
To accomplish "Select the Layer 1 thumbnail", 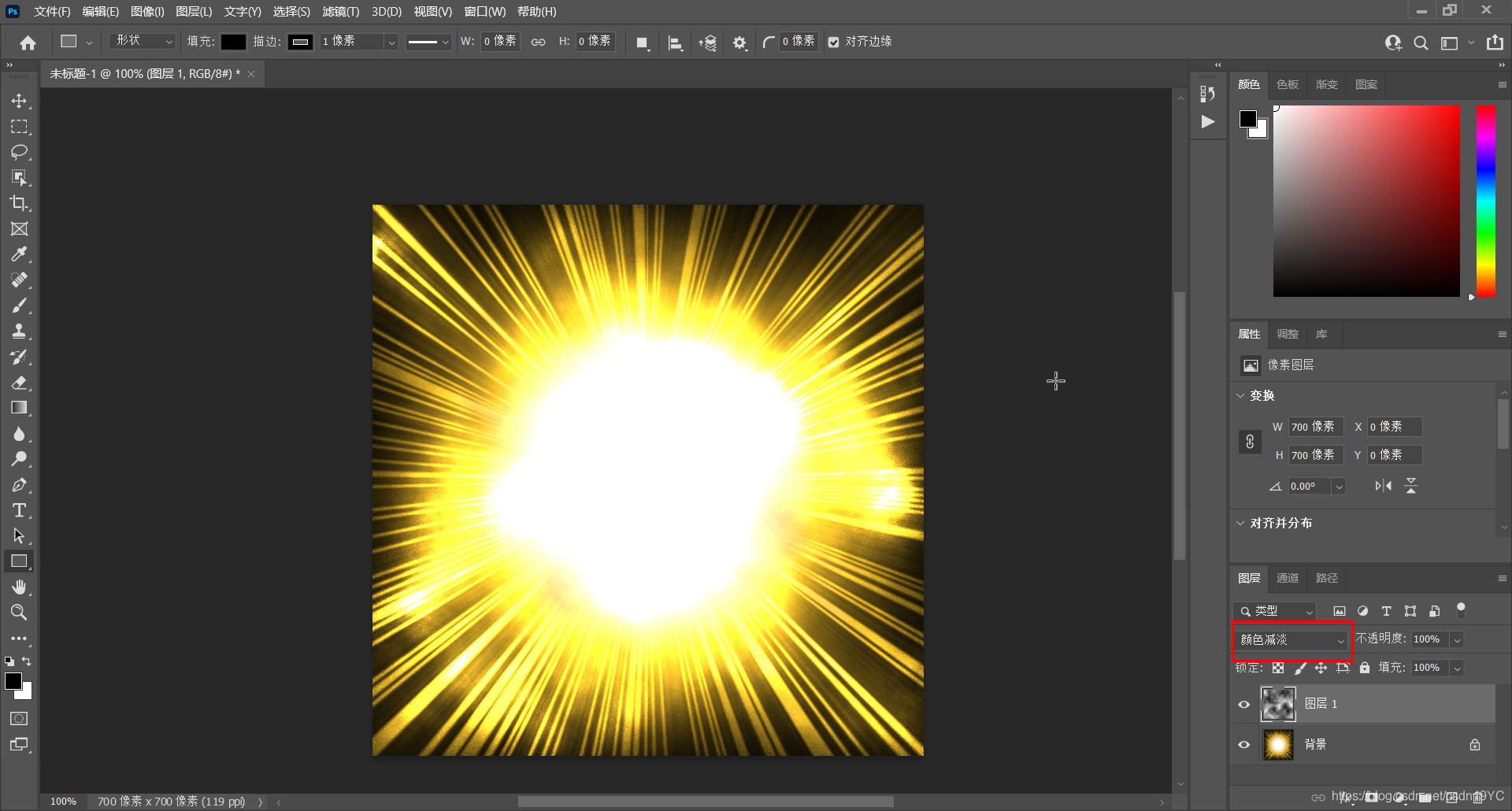I will [1278, 704].
